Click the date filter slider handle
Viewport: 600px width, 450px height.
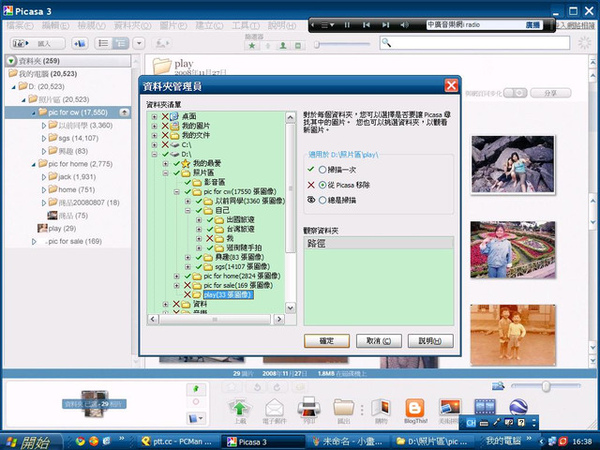pyautogui.click(x=316, y=45)
